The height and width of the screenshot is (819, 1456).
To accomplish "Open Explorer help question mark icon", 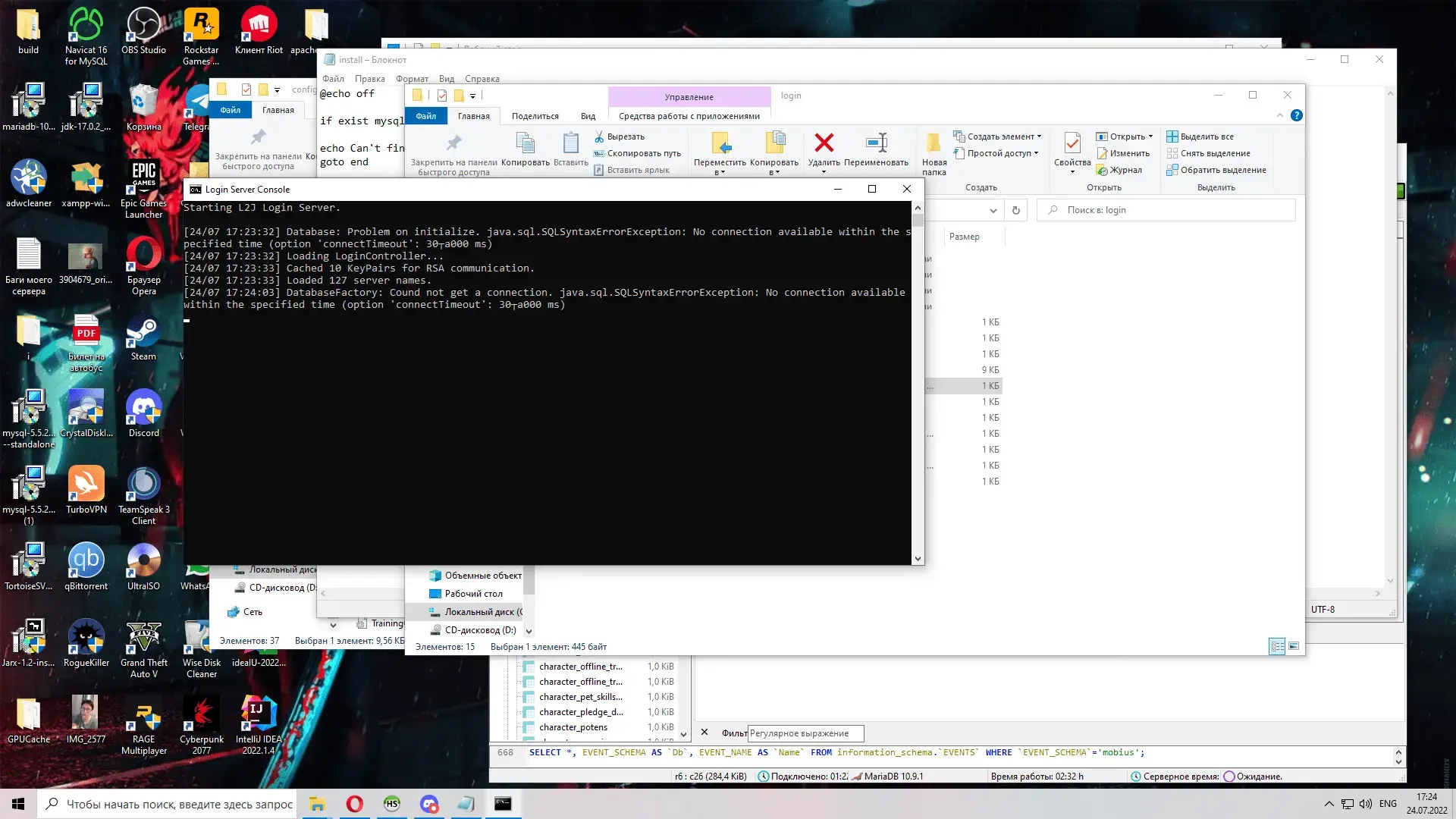I will 1296,115.
